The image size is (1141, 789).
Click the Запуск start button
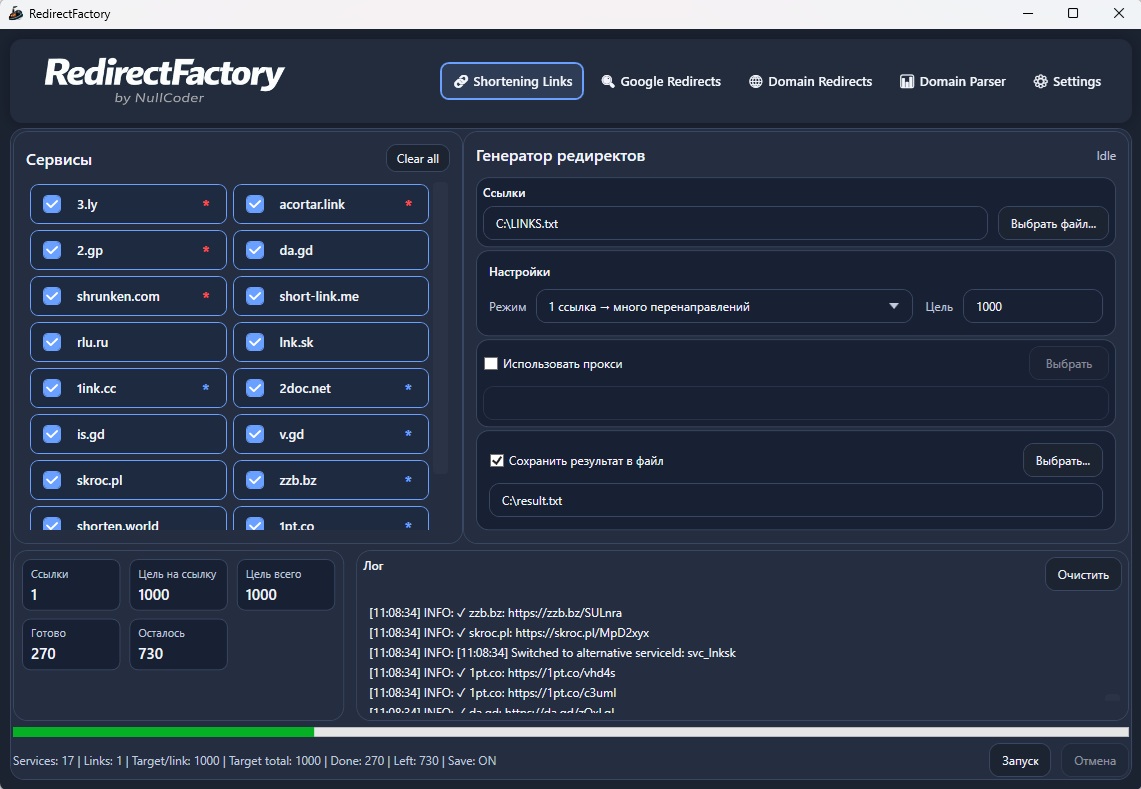tap(1020, 761)
